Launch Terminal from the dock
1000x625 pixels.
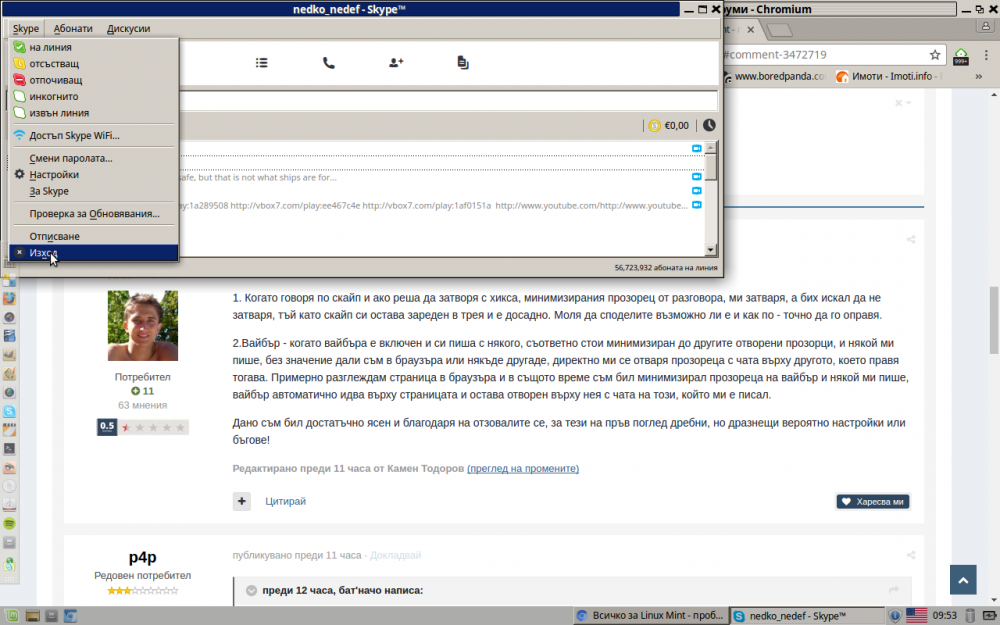coord(9,448)
